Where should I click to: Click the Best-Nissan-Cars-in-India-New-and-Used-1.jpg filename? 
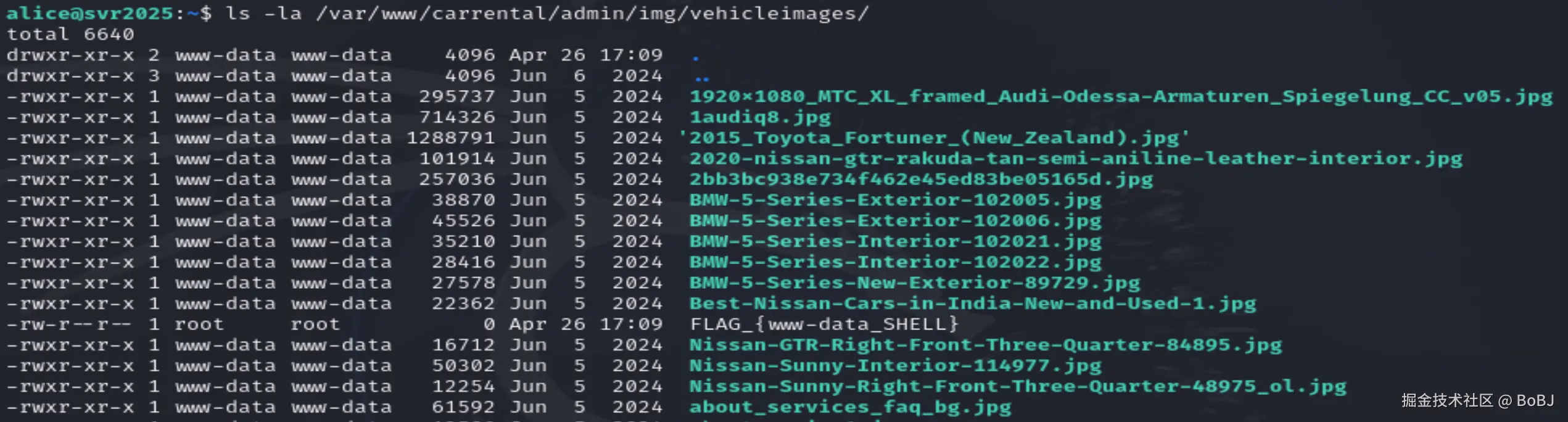(x=973, y=304)
